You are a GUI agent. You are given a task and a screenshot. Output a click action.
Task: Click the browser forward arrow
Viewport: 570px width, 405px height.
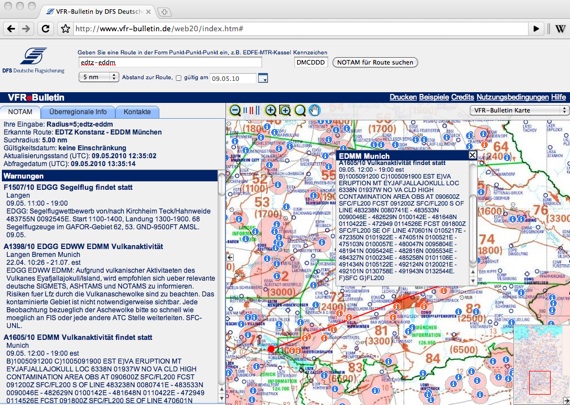(26, 29)
